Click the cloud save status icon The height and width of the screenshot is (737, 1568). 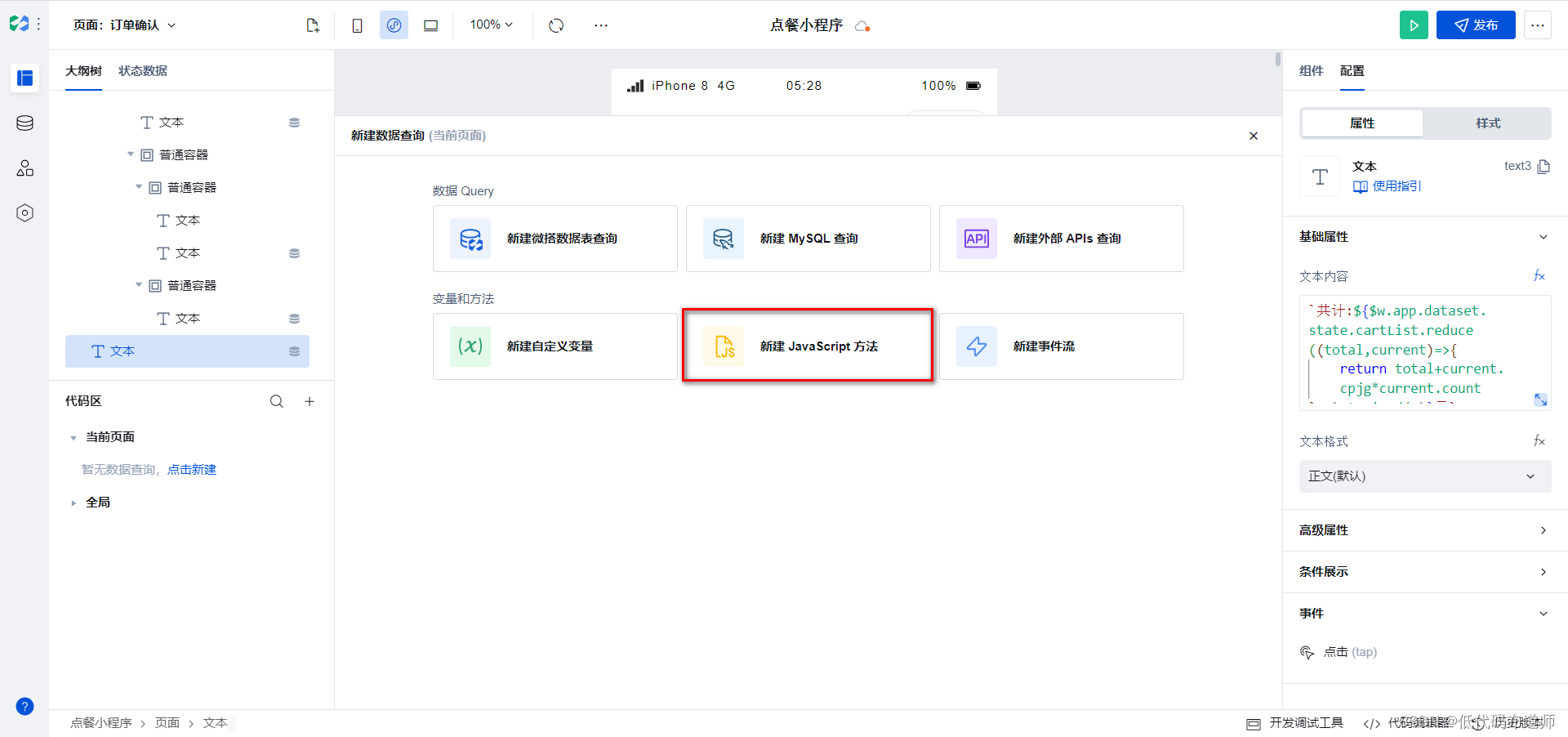(x=862, y=26)
